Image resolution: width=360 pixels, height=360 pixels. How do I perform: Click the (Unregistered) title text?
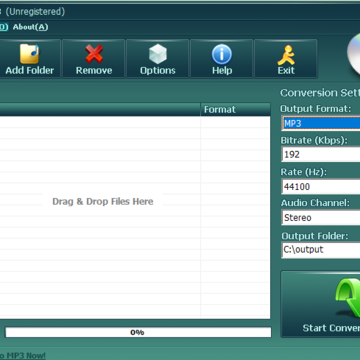coord(35,12)
